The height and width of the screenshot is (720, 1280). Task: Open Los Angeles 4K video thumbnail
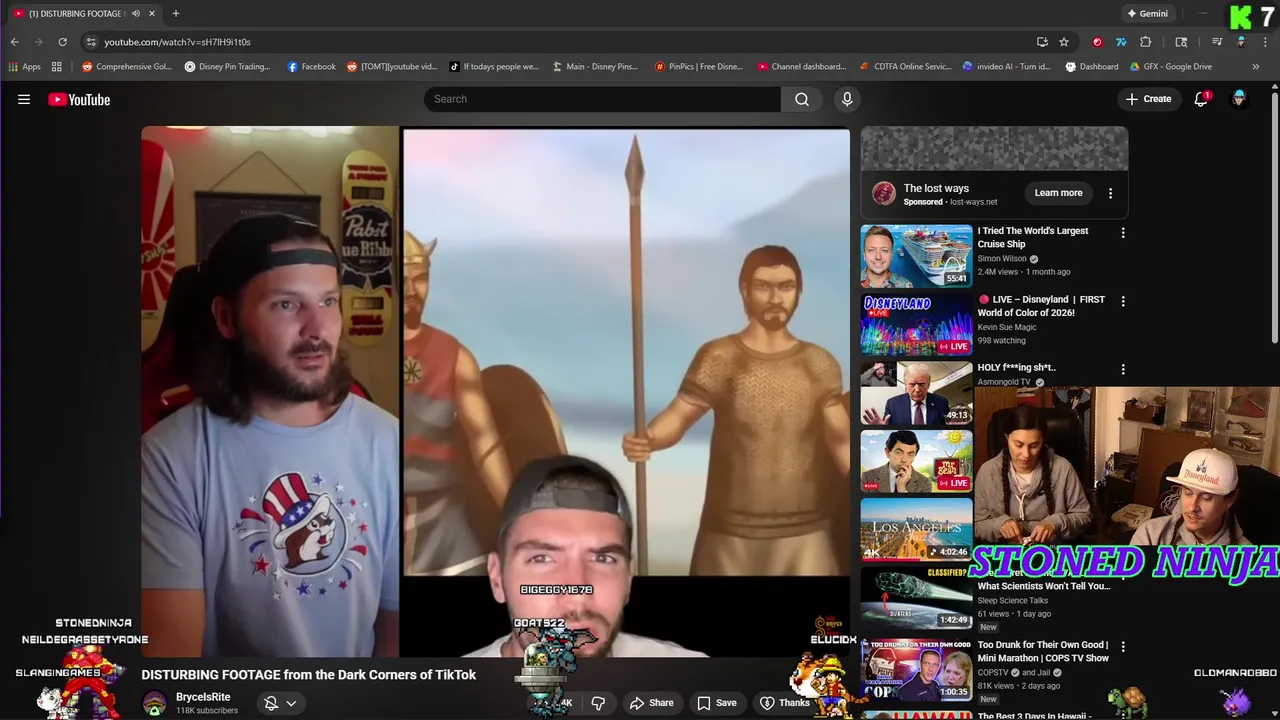[916, 529]
